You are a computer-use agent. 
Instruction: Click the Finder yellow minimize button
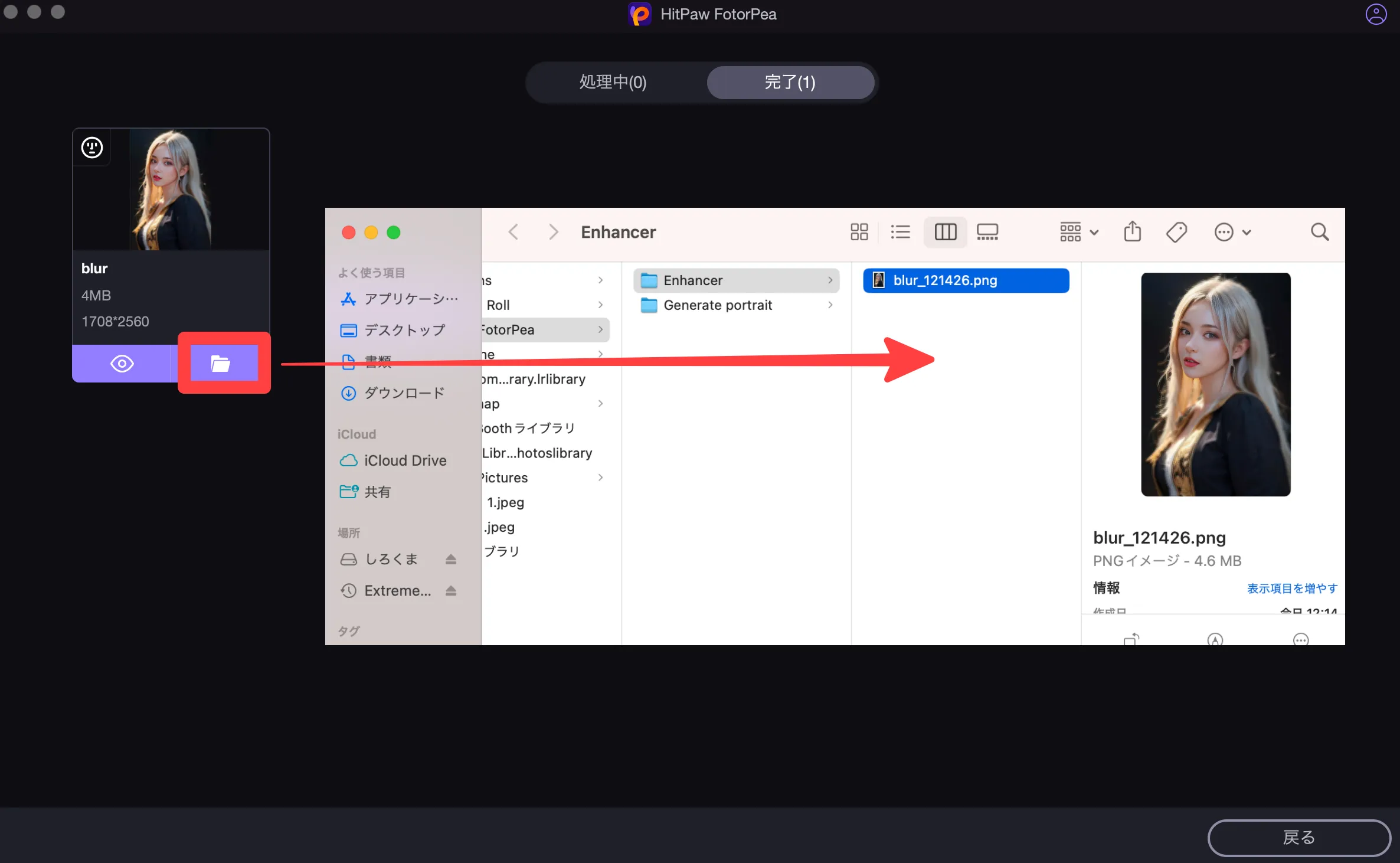pyautogui.click(x=371, y=233)
